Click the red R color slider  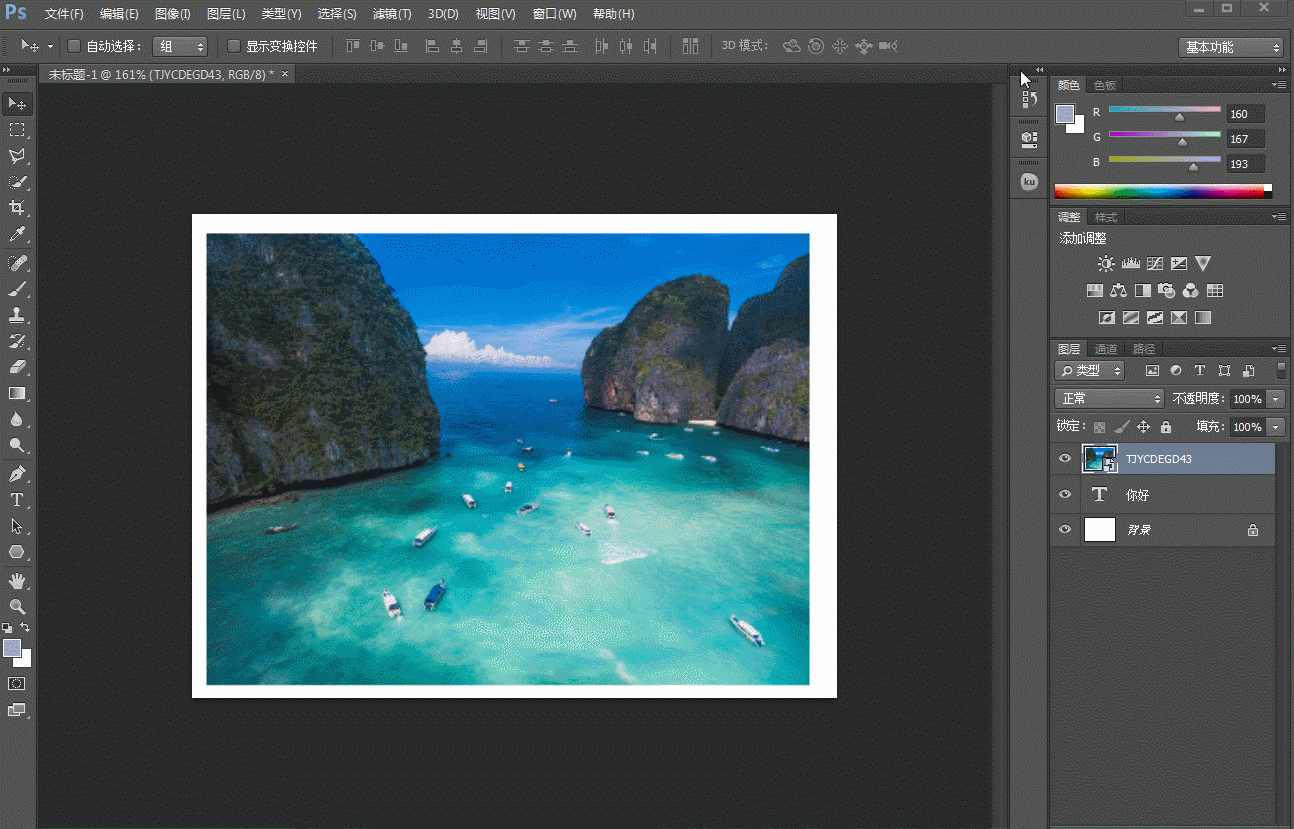1165,109
